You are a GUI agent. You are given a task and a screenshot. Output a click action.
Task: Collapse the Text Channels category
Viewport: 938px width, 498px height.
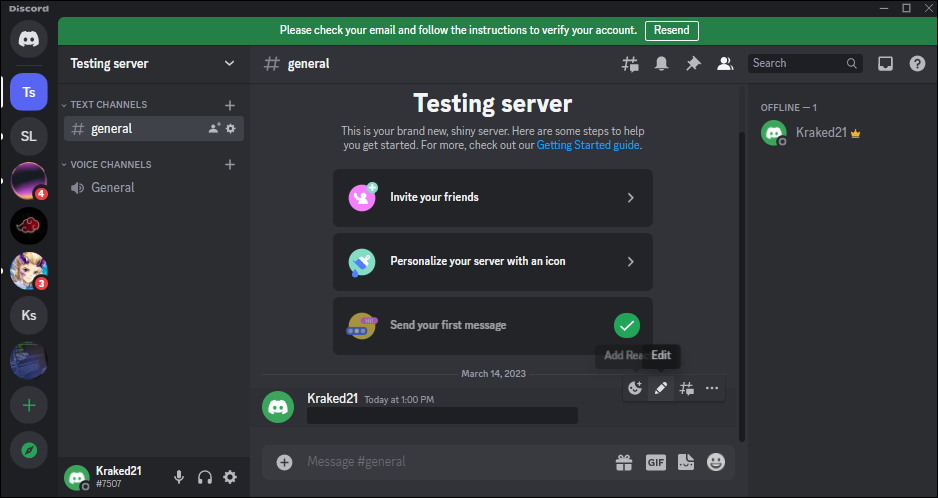[x=108, y=105]
